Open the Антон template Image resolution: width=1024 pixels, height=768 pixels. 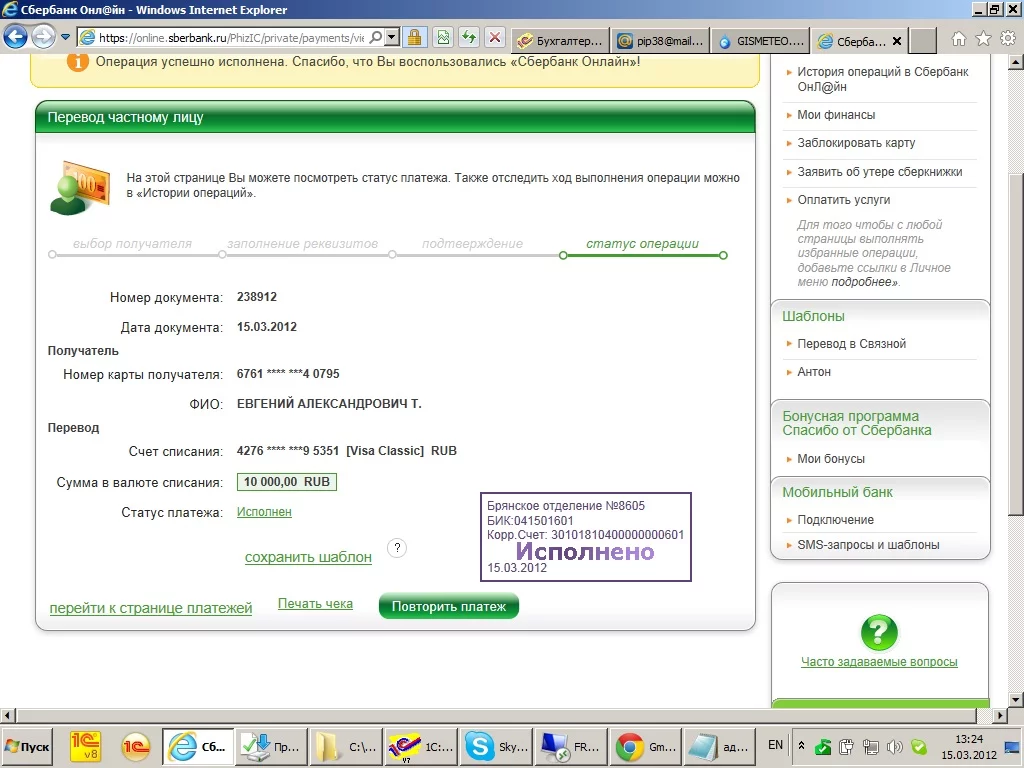point(814,372)
